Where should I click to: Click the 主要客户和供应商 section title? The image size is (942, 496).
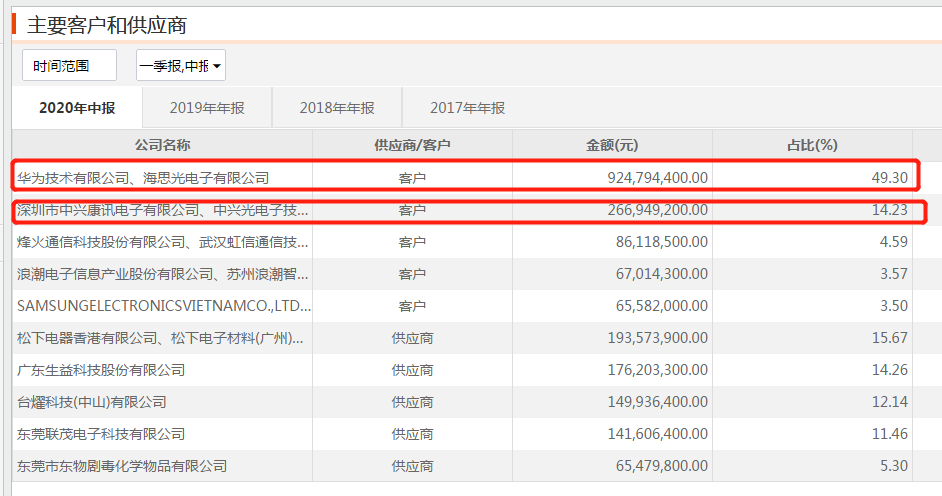(107, 25)
